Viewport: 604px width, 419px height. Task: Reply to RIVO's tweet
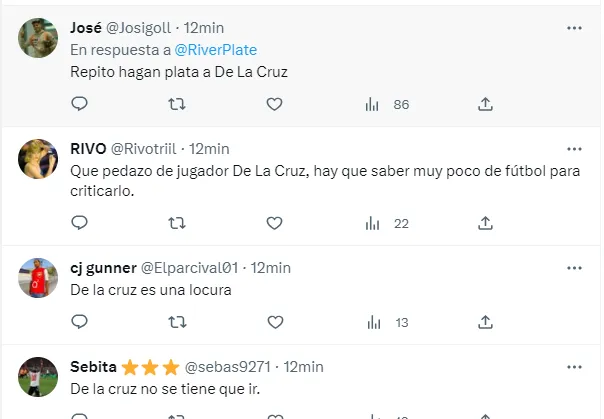(x=80, y=223)
